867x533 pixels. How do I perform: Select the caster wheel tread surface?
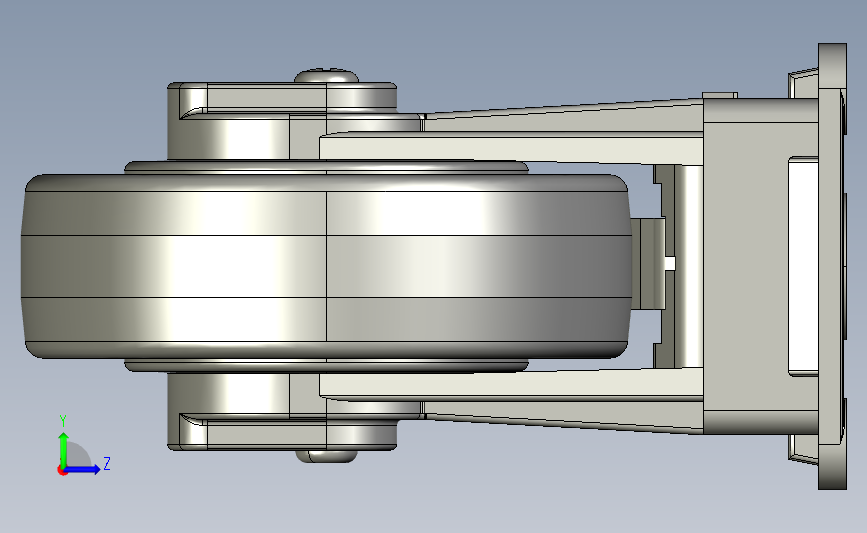point(326,266)
